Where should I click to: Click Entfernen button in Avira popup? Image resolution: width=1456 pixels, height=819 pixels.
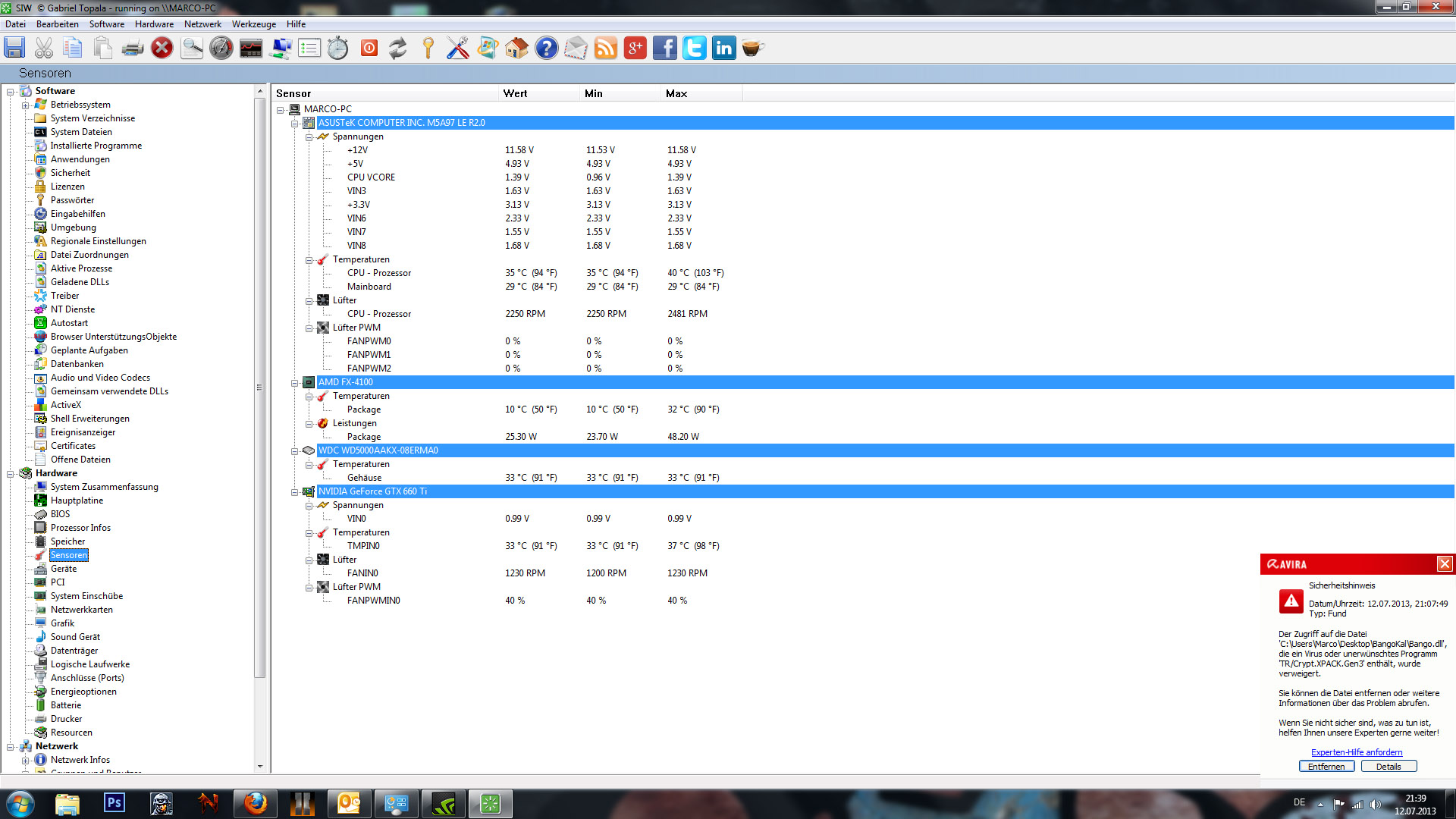(1326, 767)
